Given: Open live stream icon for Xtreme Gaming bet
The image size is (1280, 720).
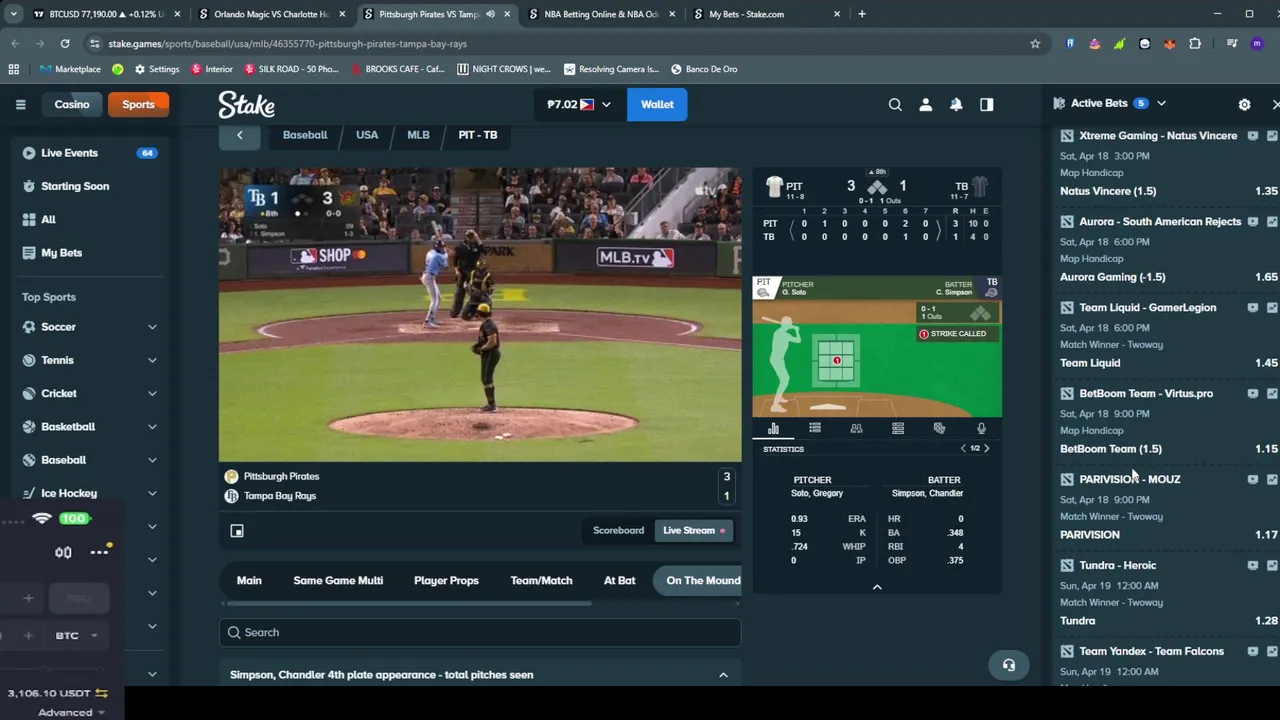Looking at the screenshot, I should (1253, 136).
